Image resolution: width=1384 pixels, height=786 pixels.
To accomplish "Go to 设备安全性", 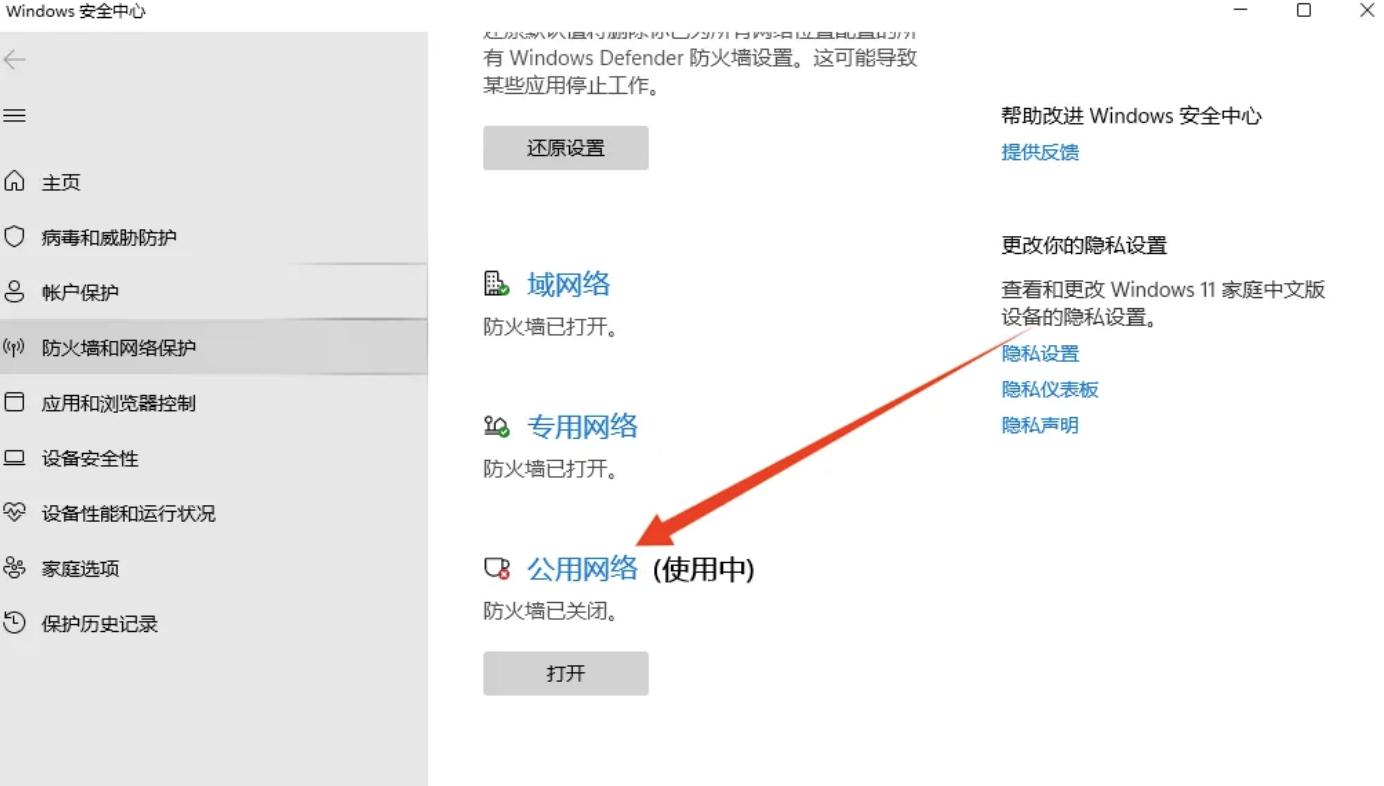I will pos(90,459).
